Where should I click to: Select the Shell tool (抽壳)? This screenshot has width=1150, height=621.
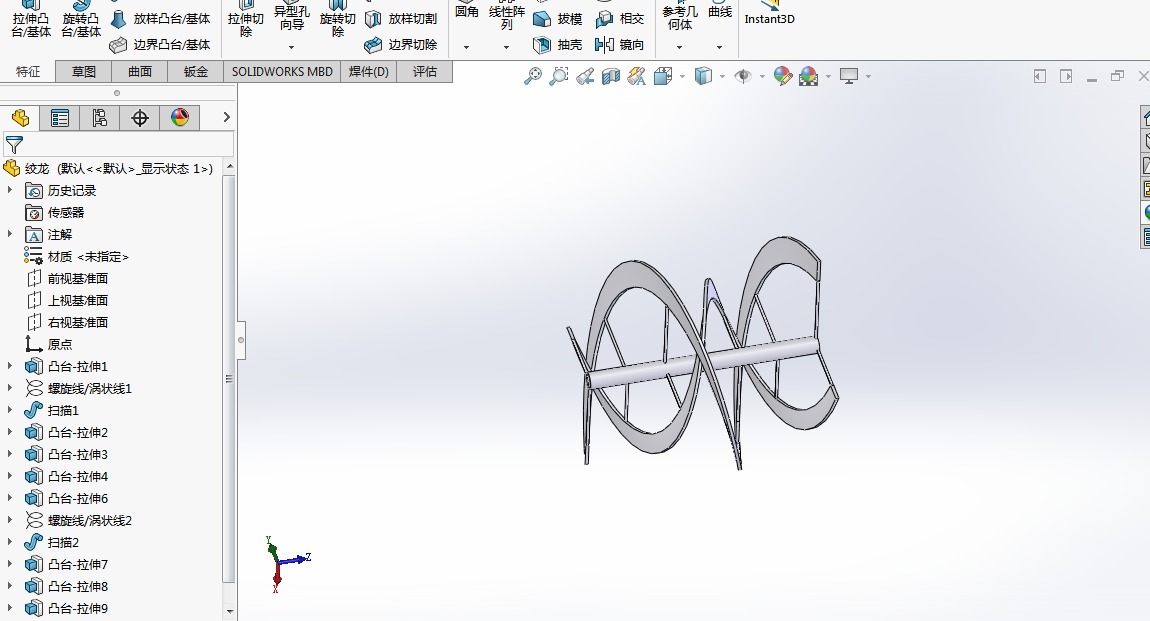pos(557,45)
